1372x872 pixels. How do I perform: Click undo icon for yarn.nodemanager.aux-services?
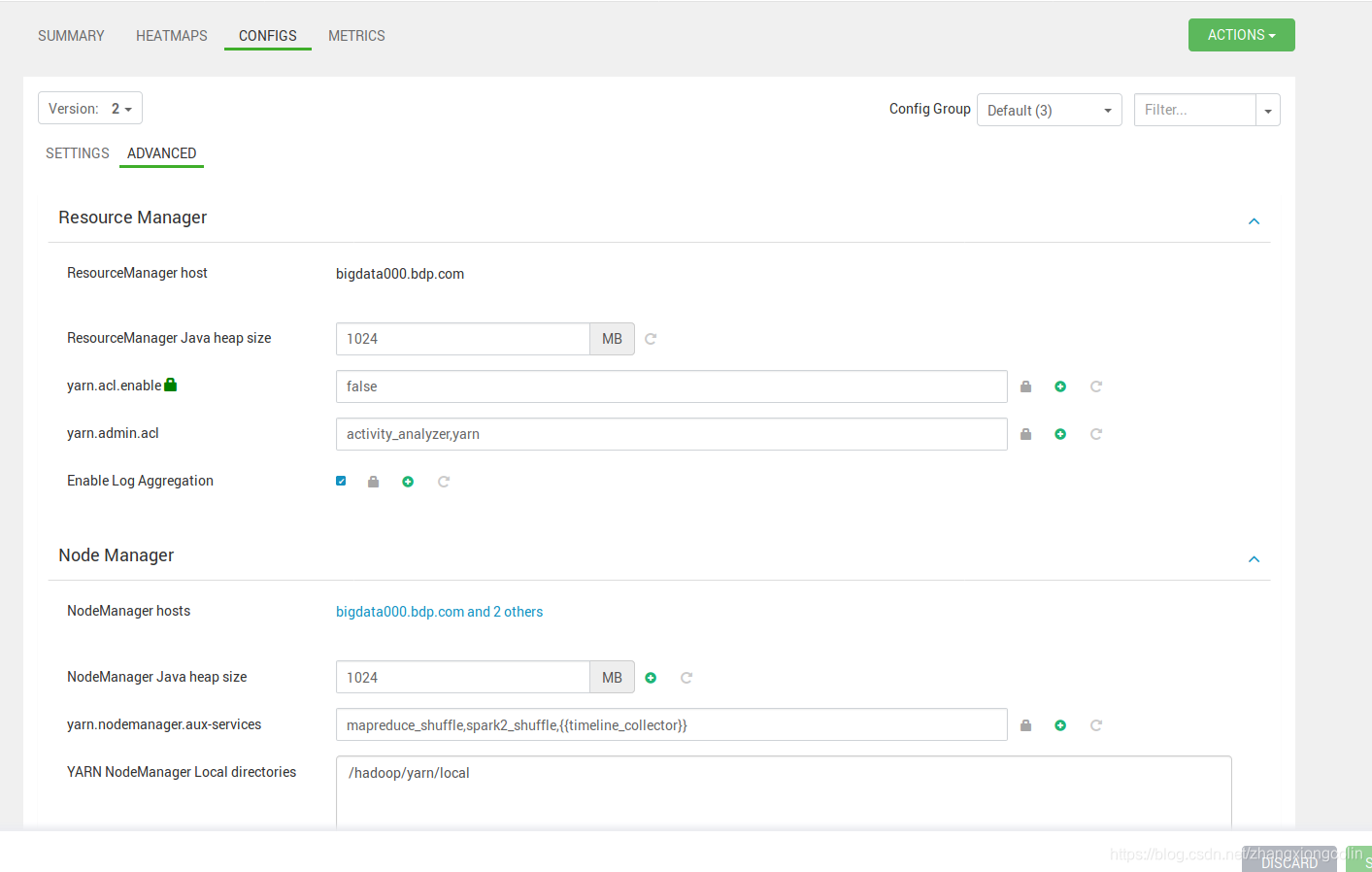coord(1096,725)
